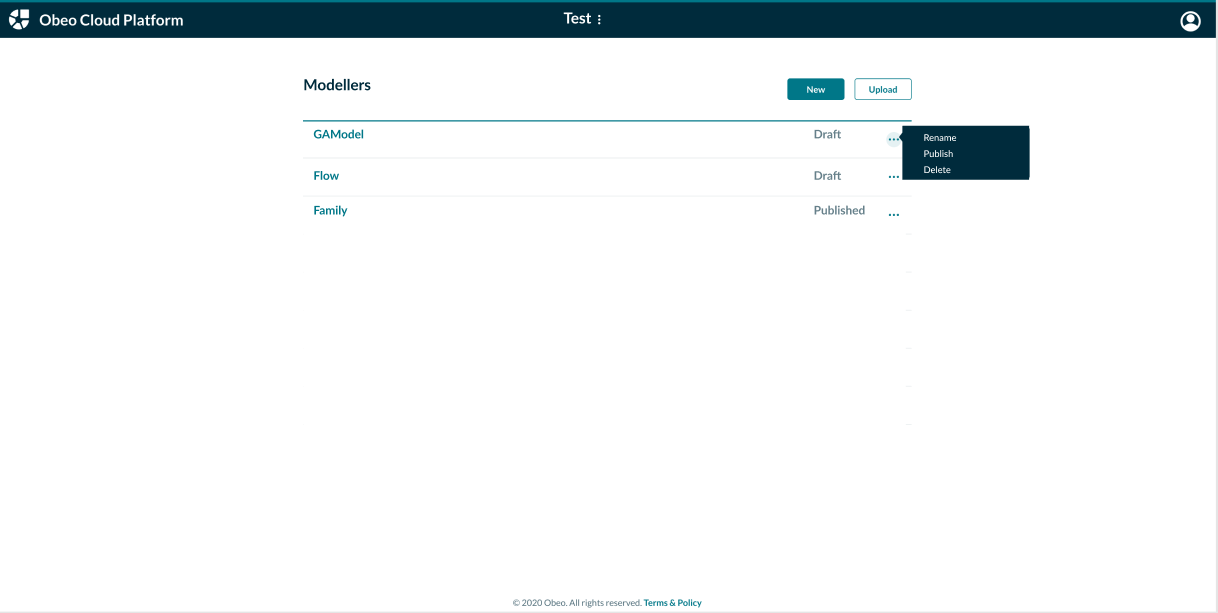Image resolution: width=1218 pixels, height=613 pixels.
Task: Open the Flow modeller
Action: tap(326, 175)
